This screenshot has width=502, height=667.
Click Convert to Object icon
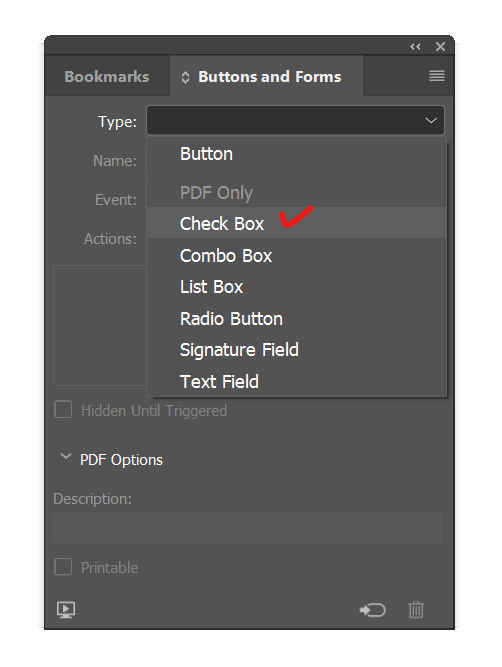(x=372, y=610)
